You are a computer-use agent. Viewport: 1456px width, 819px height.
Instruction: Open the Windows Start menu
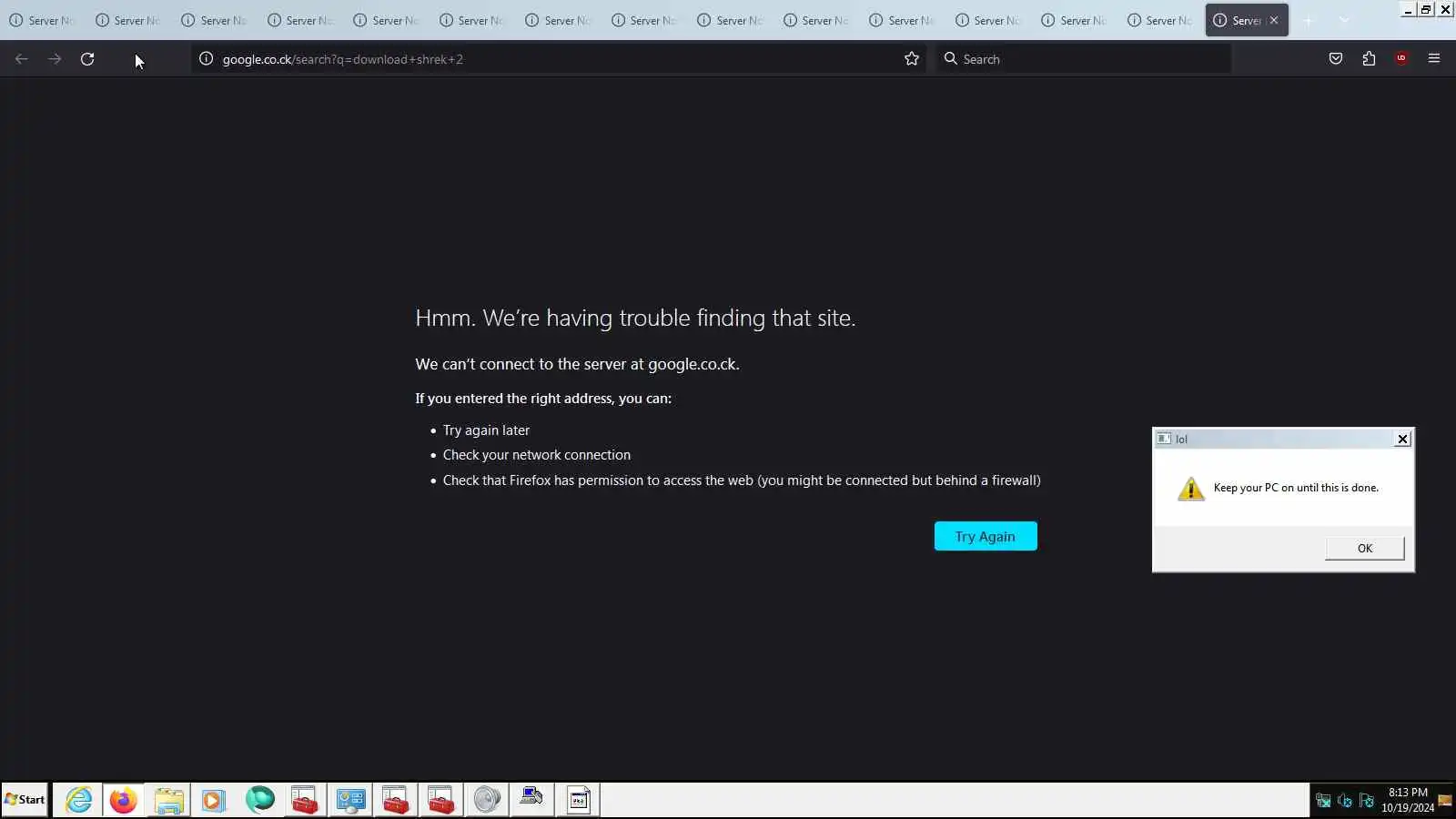(25, 800)
